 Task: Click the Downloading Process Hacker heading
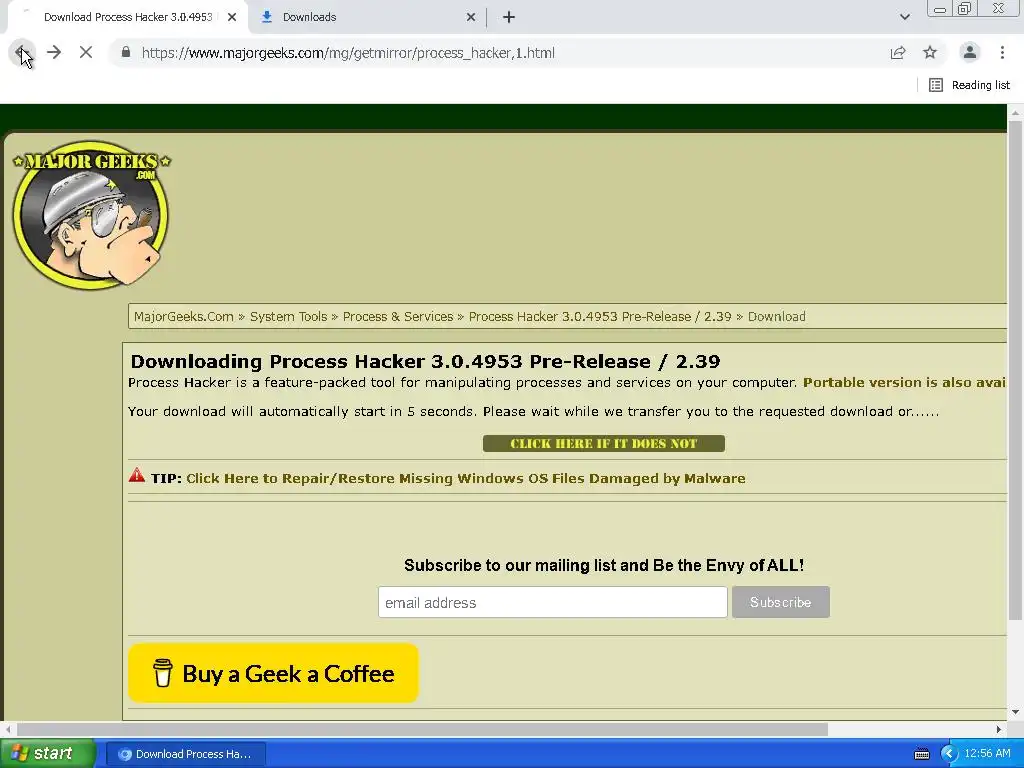tap(425, 361)
